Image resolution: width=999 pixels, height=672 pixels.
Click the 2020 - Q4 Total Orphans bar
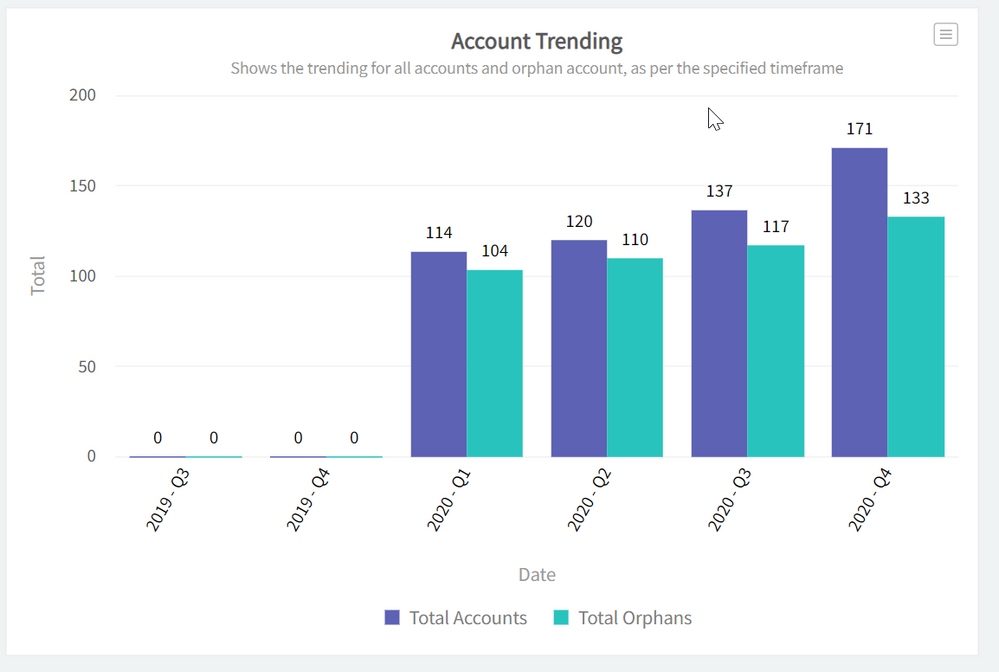pyautogui.click(x=916, y=337)
